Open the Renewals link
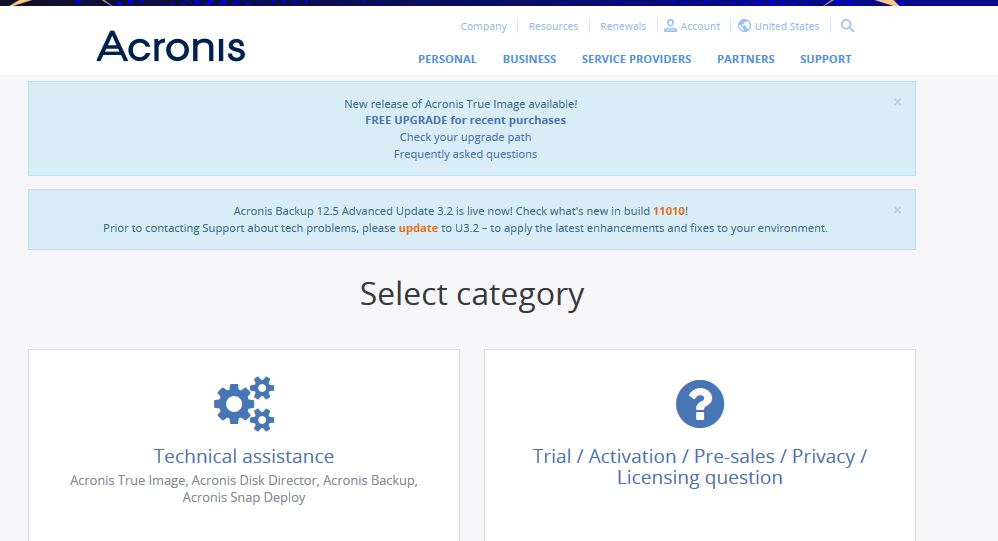Screen dimensions: 998x541 pos(623,26)
